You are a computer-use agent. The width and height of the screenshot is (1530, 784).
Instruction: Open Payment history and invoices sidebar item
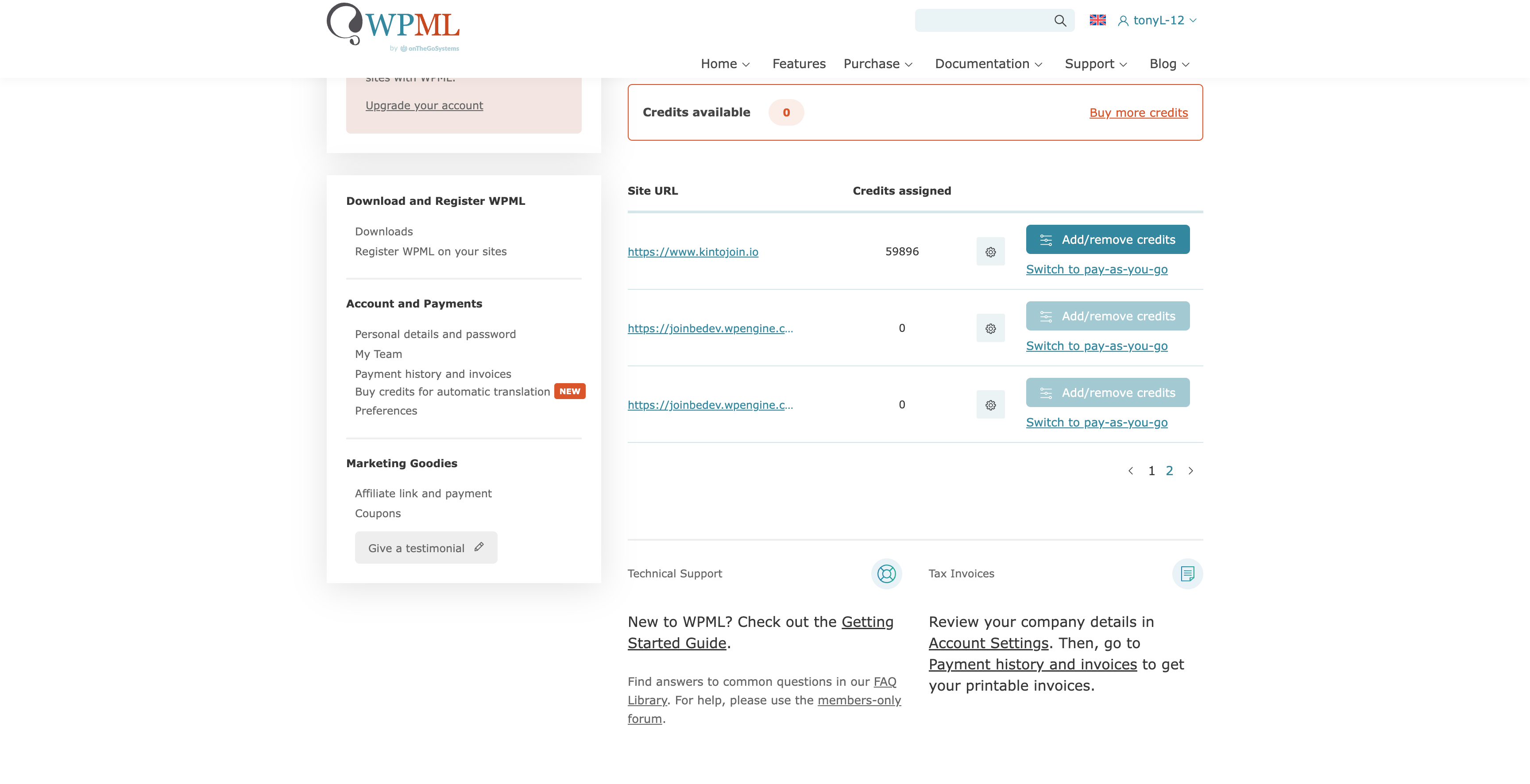[x=433, y=374]
